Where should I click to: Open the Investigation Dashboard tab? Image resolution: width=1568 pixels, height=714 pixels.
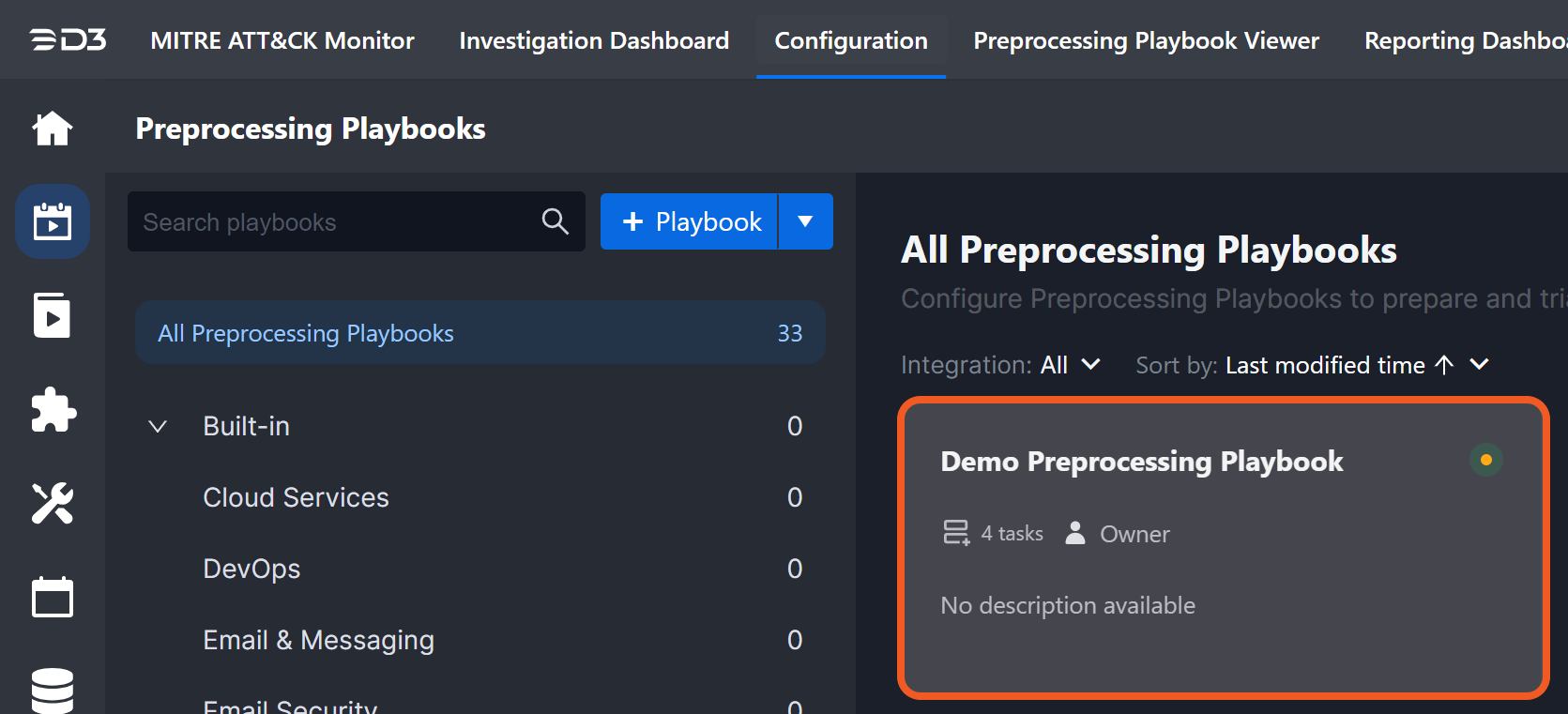coord(594,40)
